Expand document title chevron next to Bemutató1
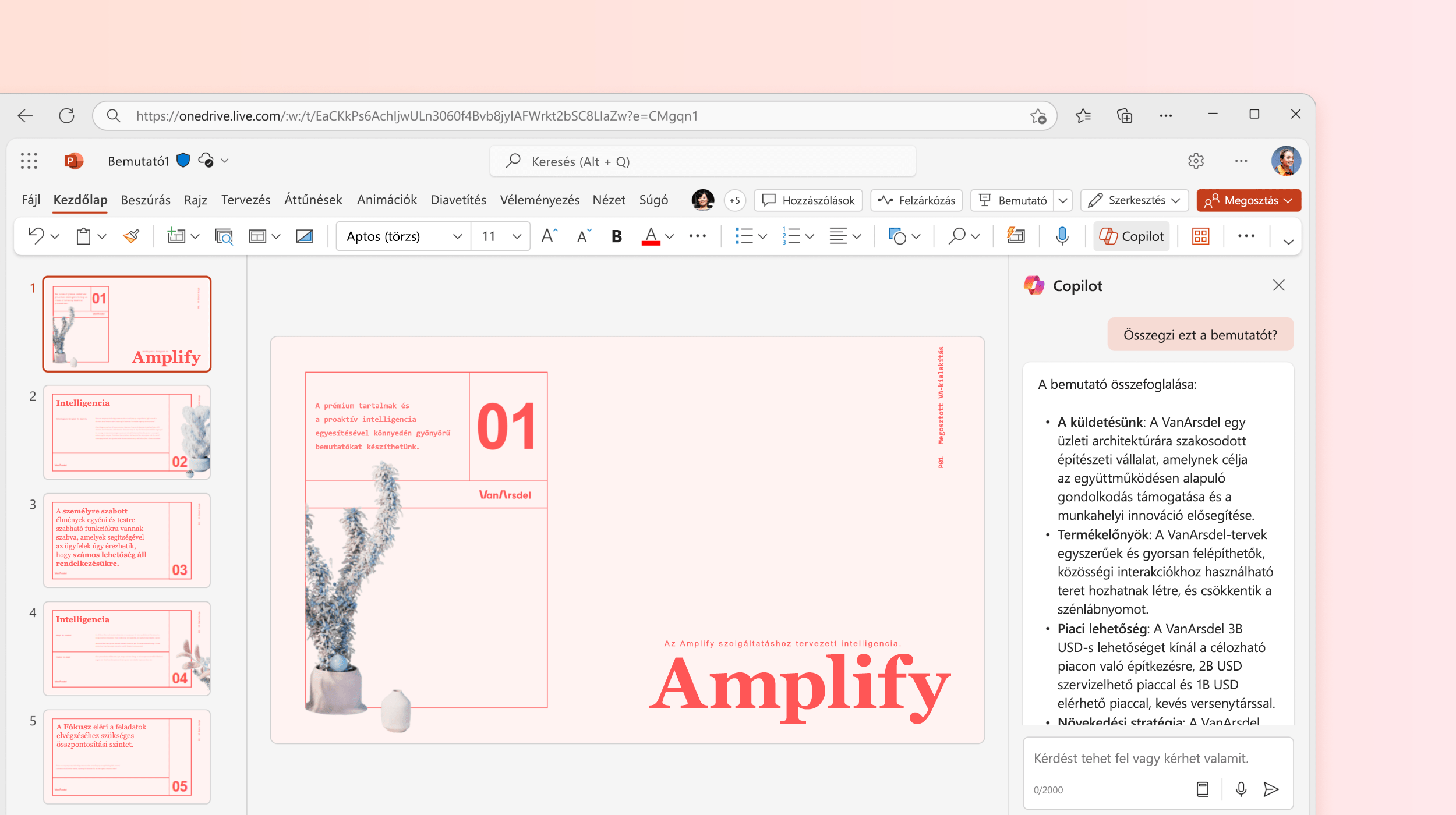Image resolution: width=1456 pixels, height=815 pixels. pos(225,161)
